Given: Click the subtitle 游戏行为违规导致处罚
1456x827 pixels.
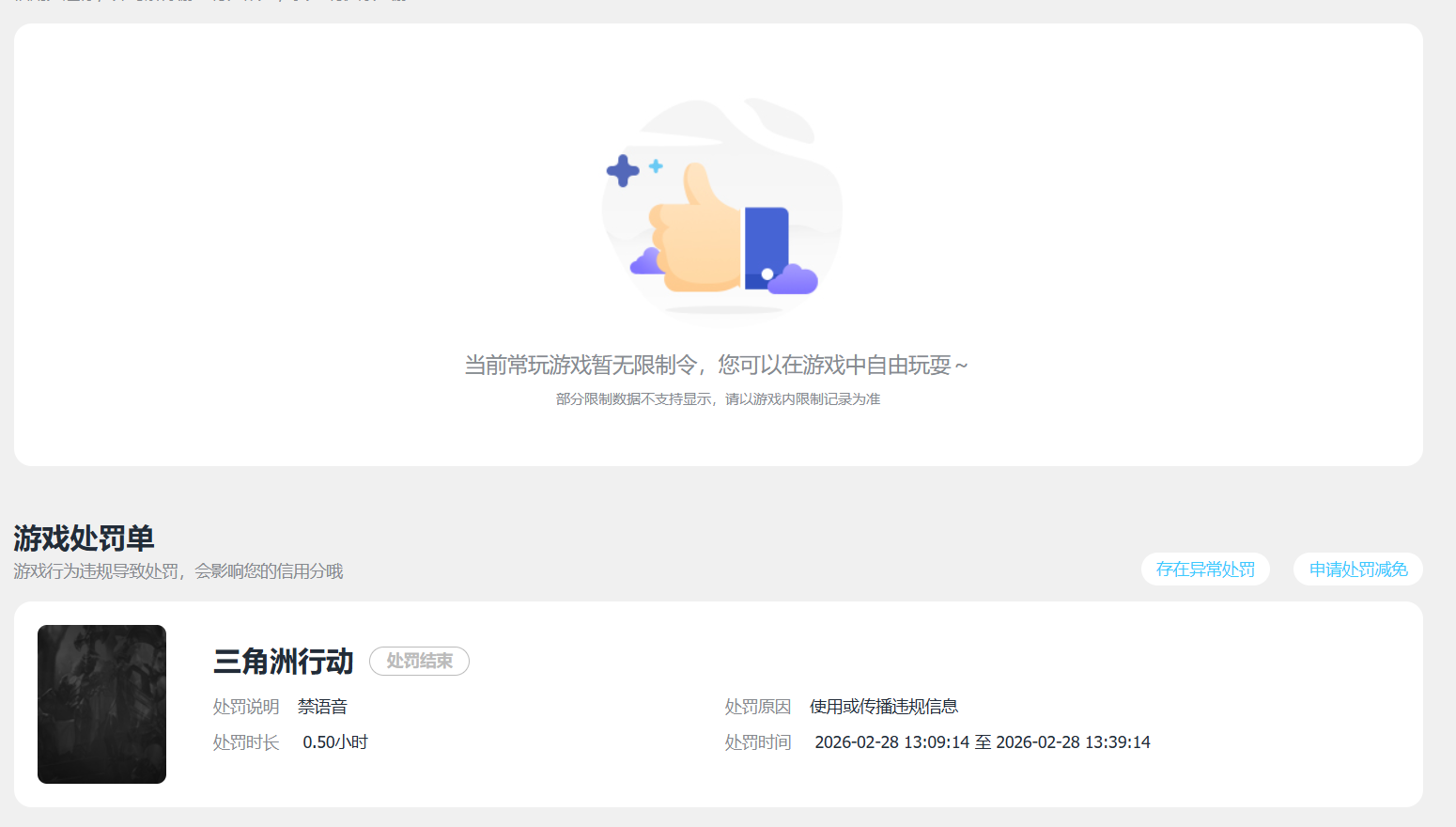Looking at the screenshot, I should tap(96, 571).
